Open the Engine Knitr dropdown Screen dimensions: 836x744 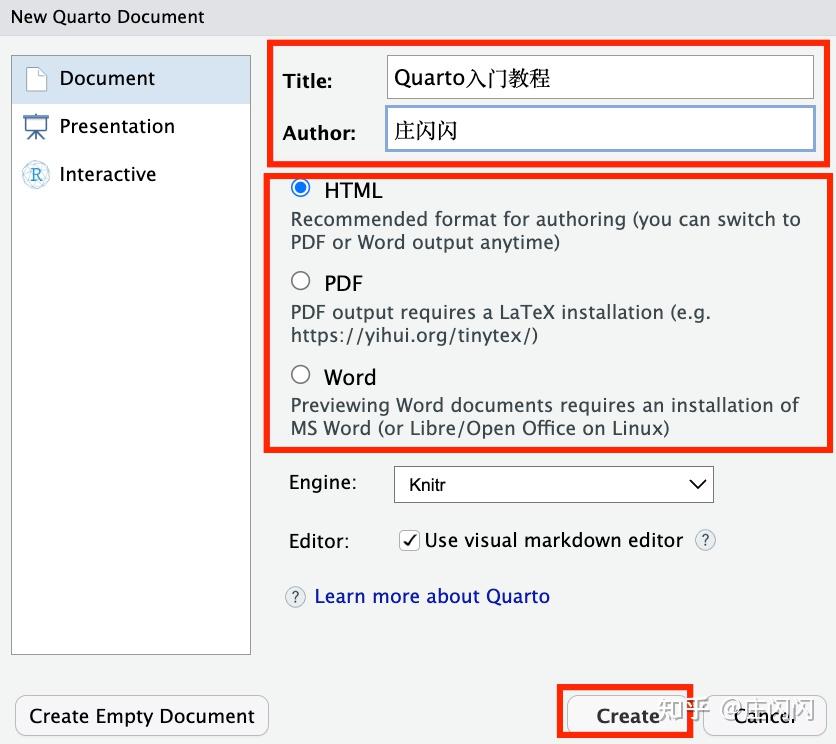[553, 485]
